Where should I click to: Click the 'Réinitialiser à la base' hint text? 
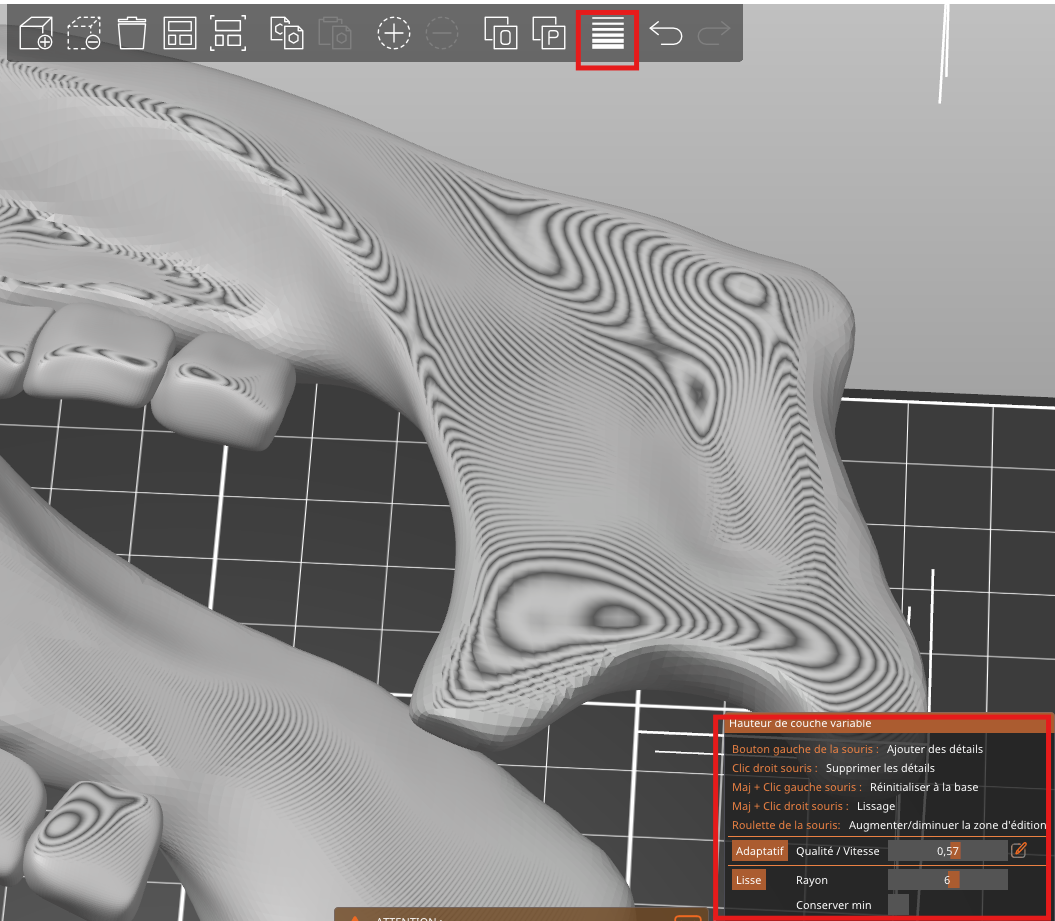[x=924, y=787]
